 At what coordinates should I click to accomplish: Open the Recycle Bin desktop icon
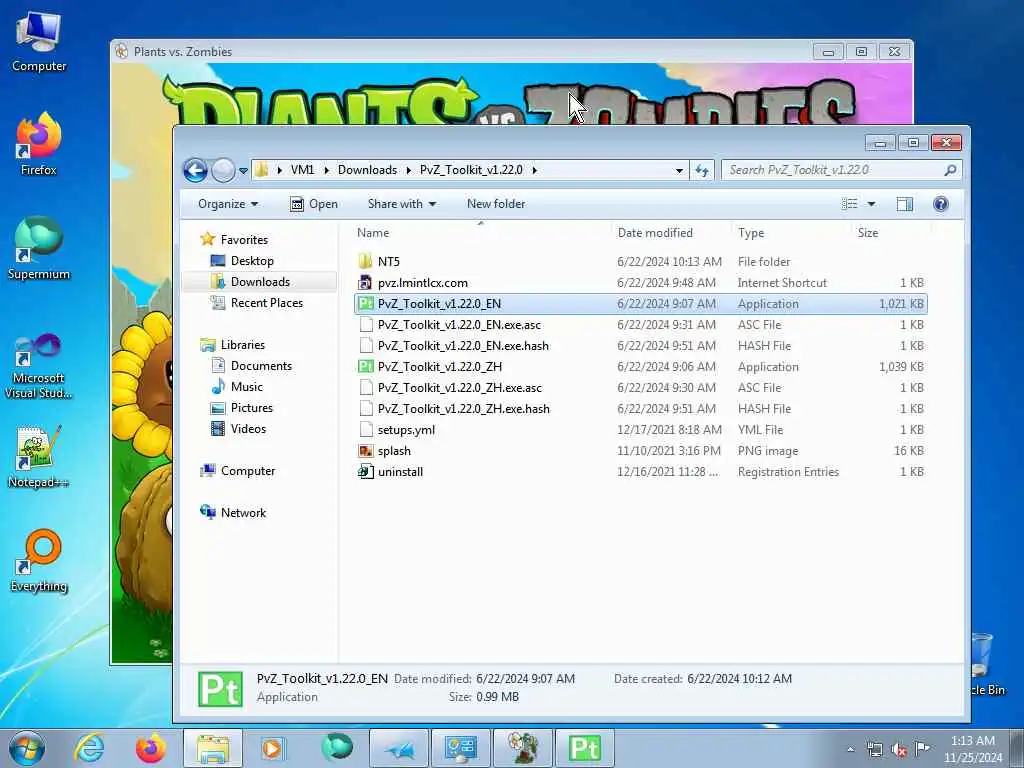(985, 663)
